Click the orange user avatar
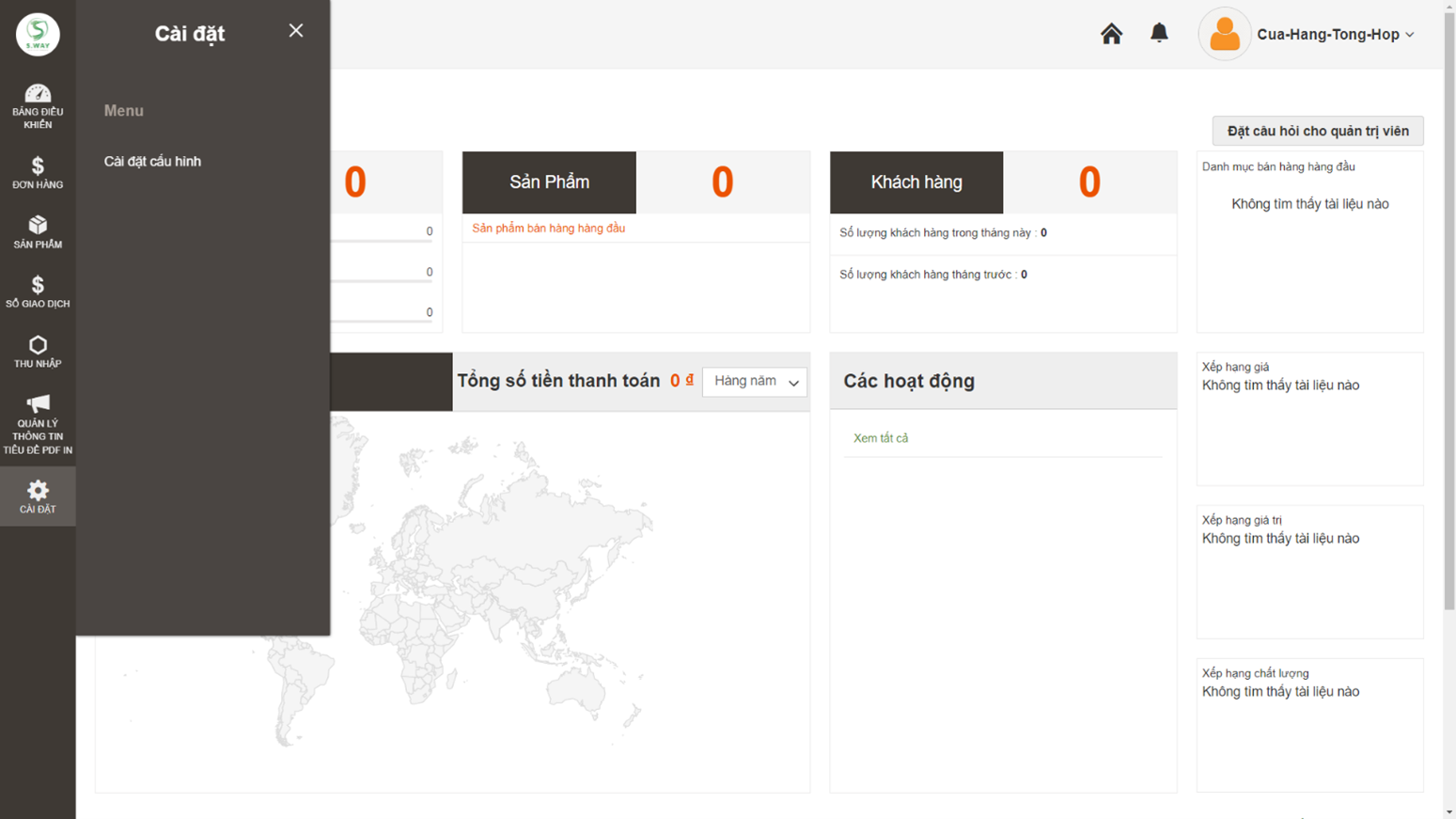 click(1224, 35)
